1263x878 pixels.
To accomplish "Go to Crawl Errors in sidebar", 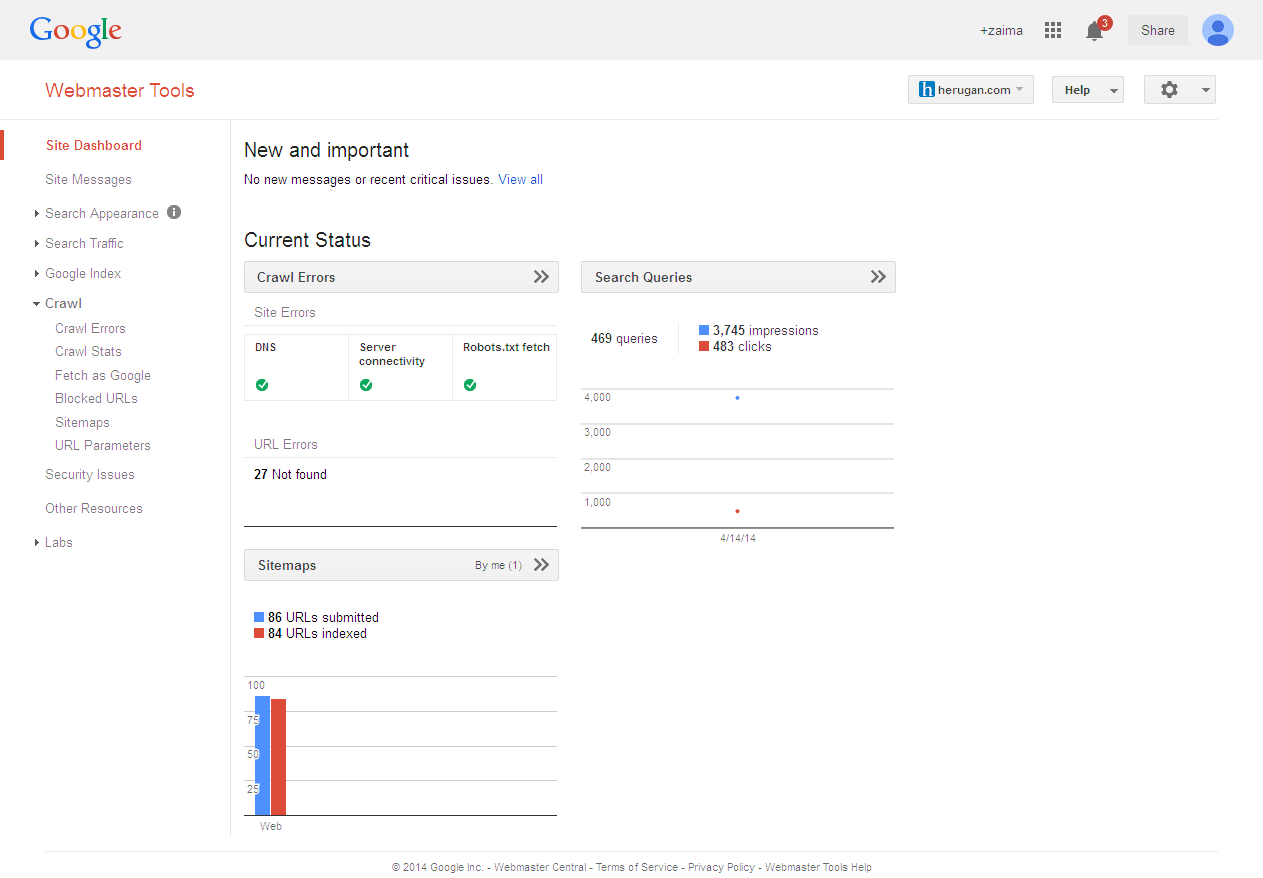I will [x=90, y=328].
